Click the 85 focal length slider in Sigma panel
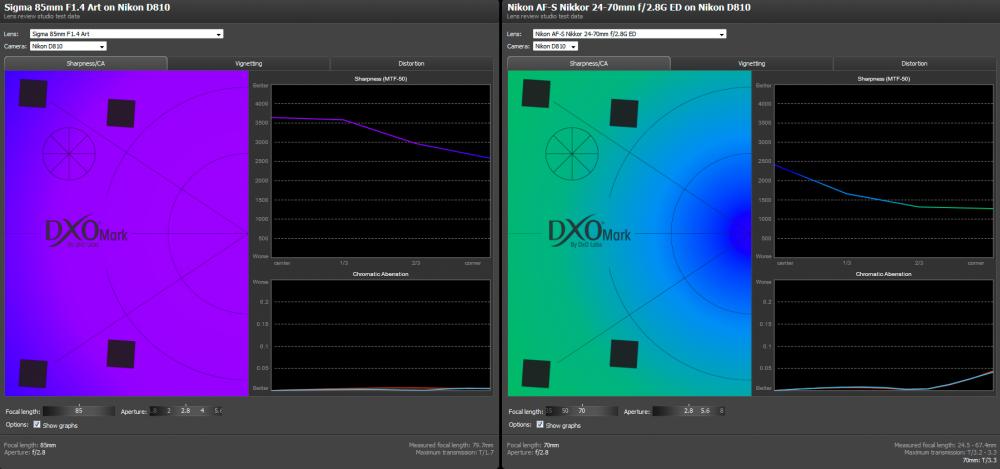 [79, 411]
